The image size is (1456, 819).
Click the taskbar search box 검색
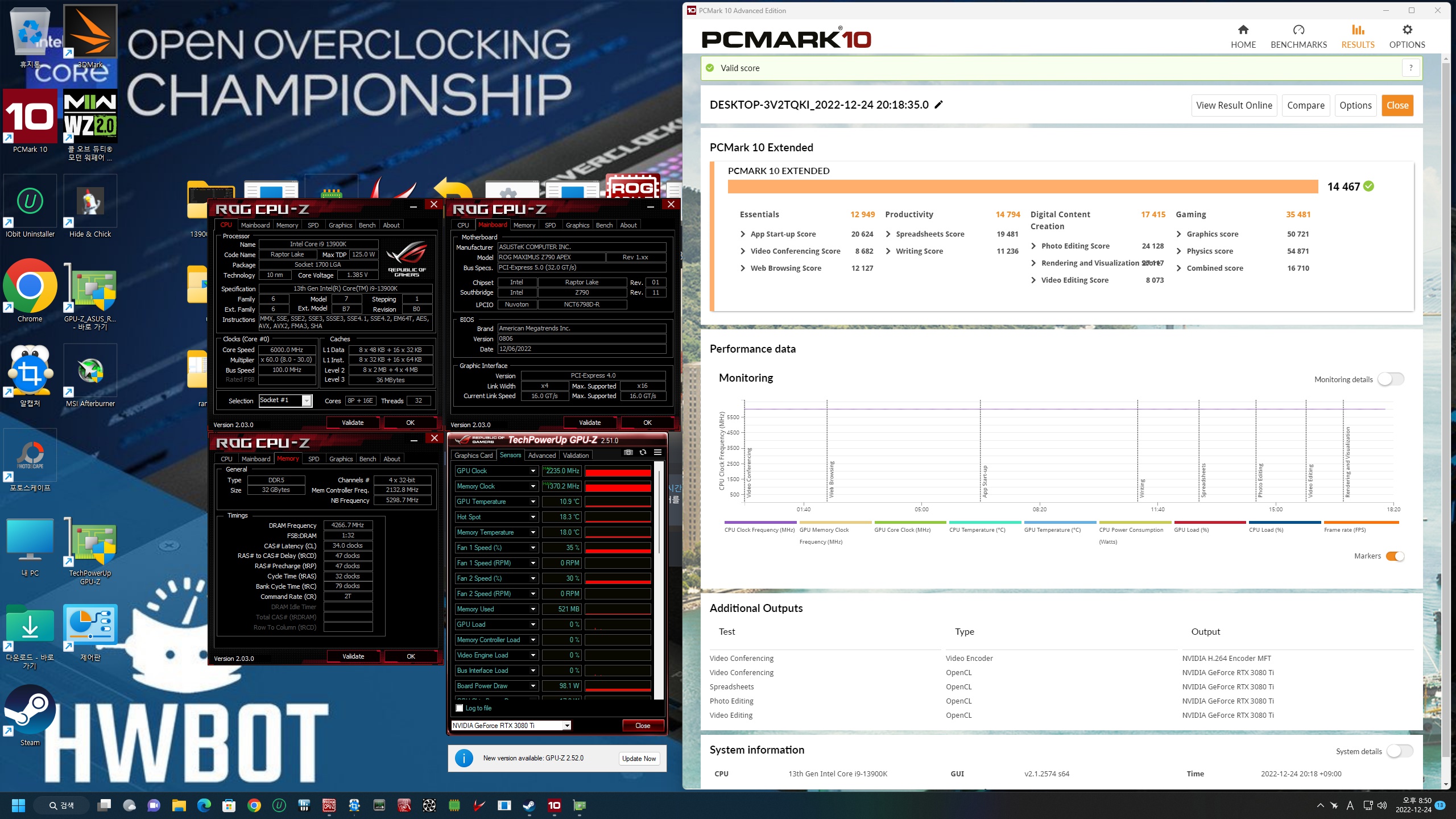point(61,805)
